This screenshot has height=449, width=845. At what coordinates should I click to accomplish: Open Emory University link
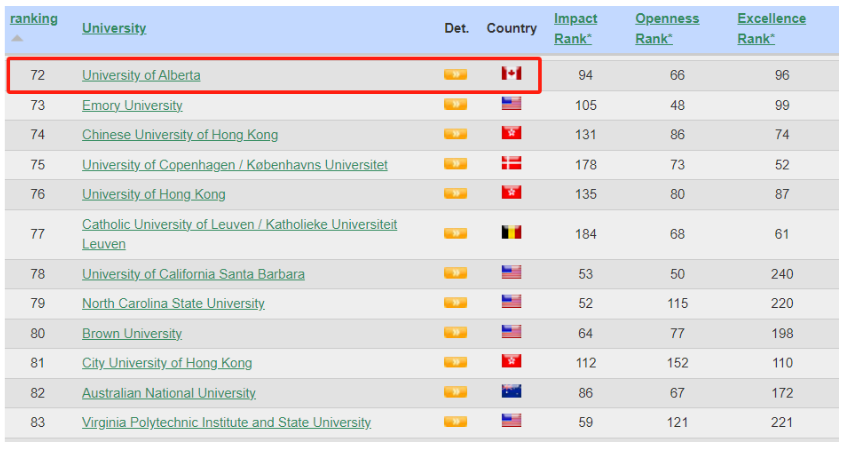tap(132, 105)
